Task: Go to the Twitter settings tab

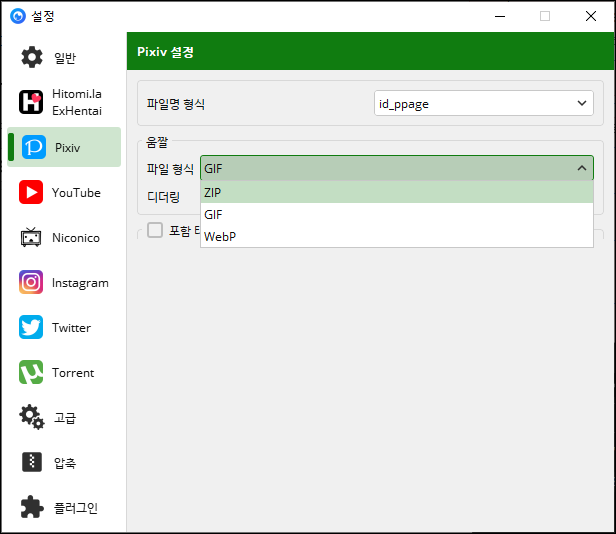Action: [x=64, y=327]
